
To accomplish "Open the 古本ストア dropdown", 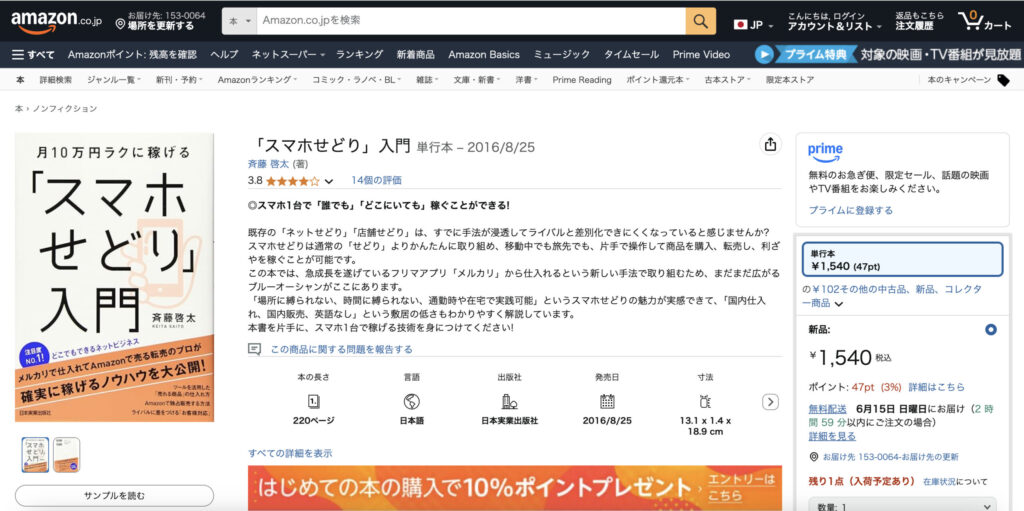I will 728,80.
